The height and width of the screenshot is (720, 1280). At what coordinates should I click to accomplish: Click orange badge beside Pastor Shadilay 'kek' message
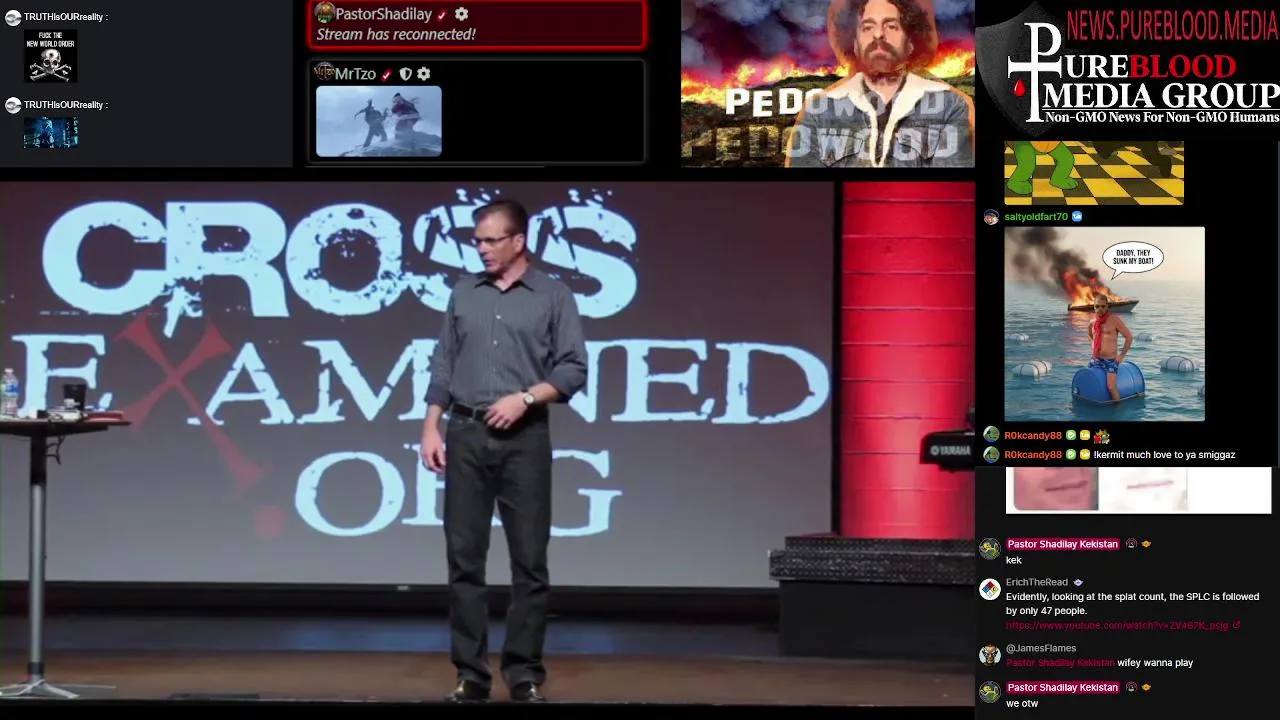tap(1146, 545)
